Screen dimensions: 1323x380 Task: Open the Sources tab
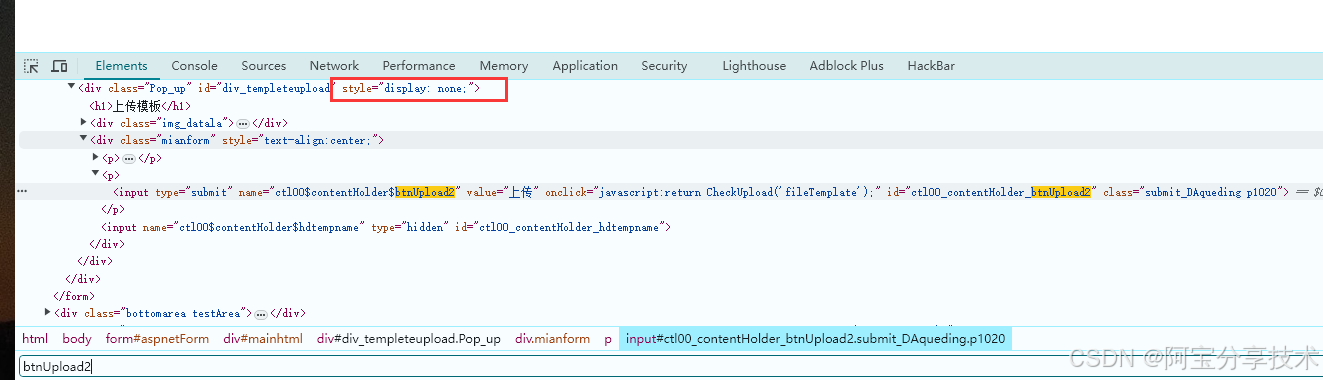263,66
